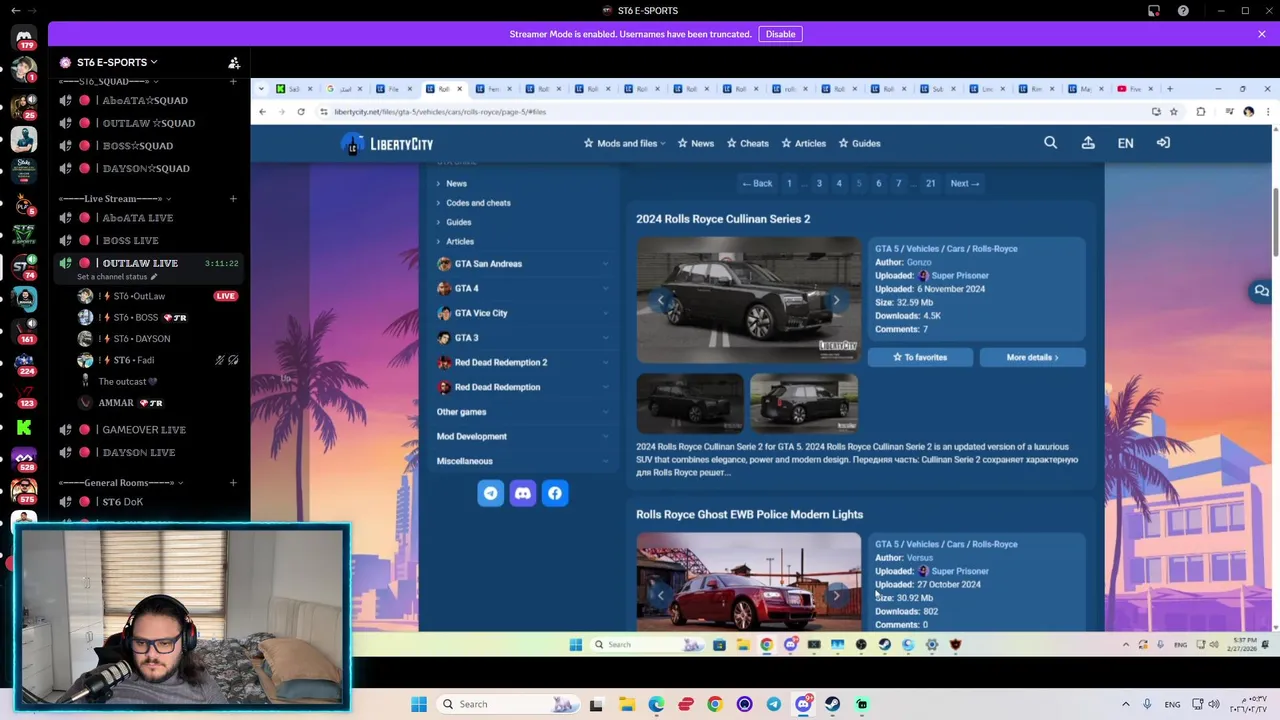Open Microsoft Edge from the Windows taskbar
1280x720 pixels.
pyautogui.click(x=656, y=704)
